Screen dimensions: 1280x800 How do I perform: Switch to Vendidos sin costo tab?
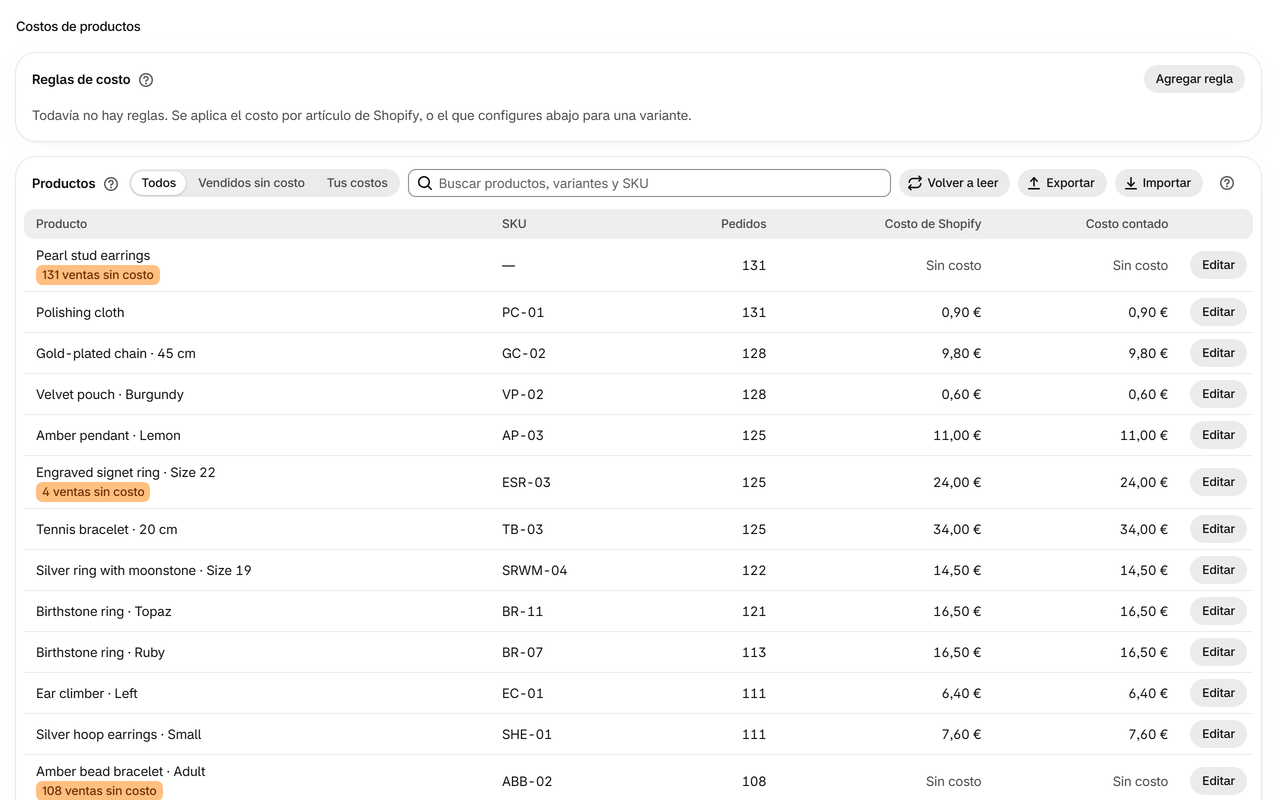[251, 183]
